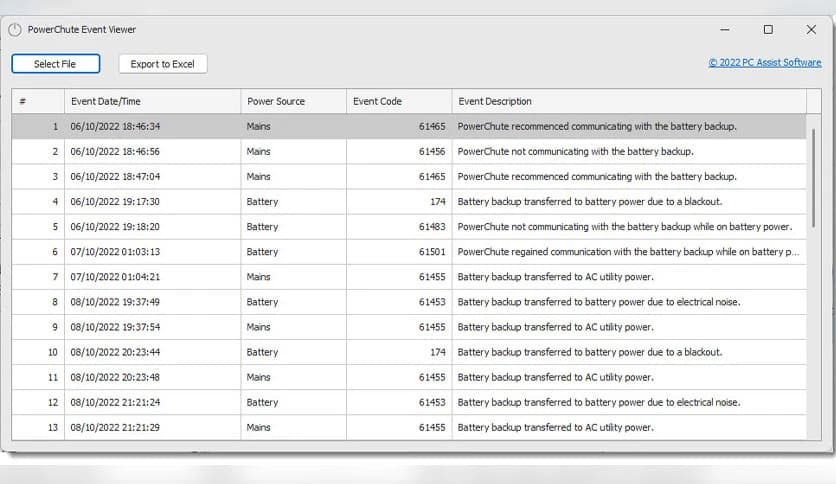
Task: Sort by the # column header
Action: (38, 101)
